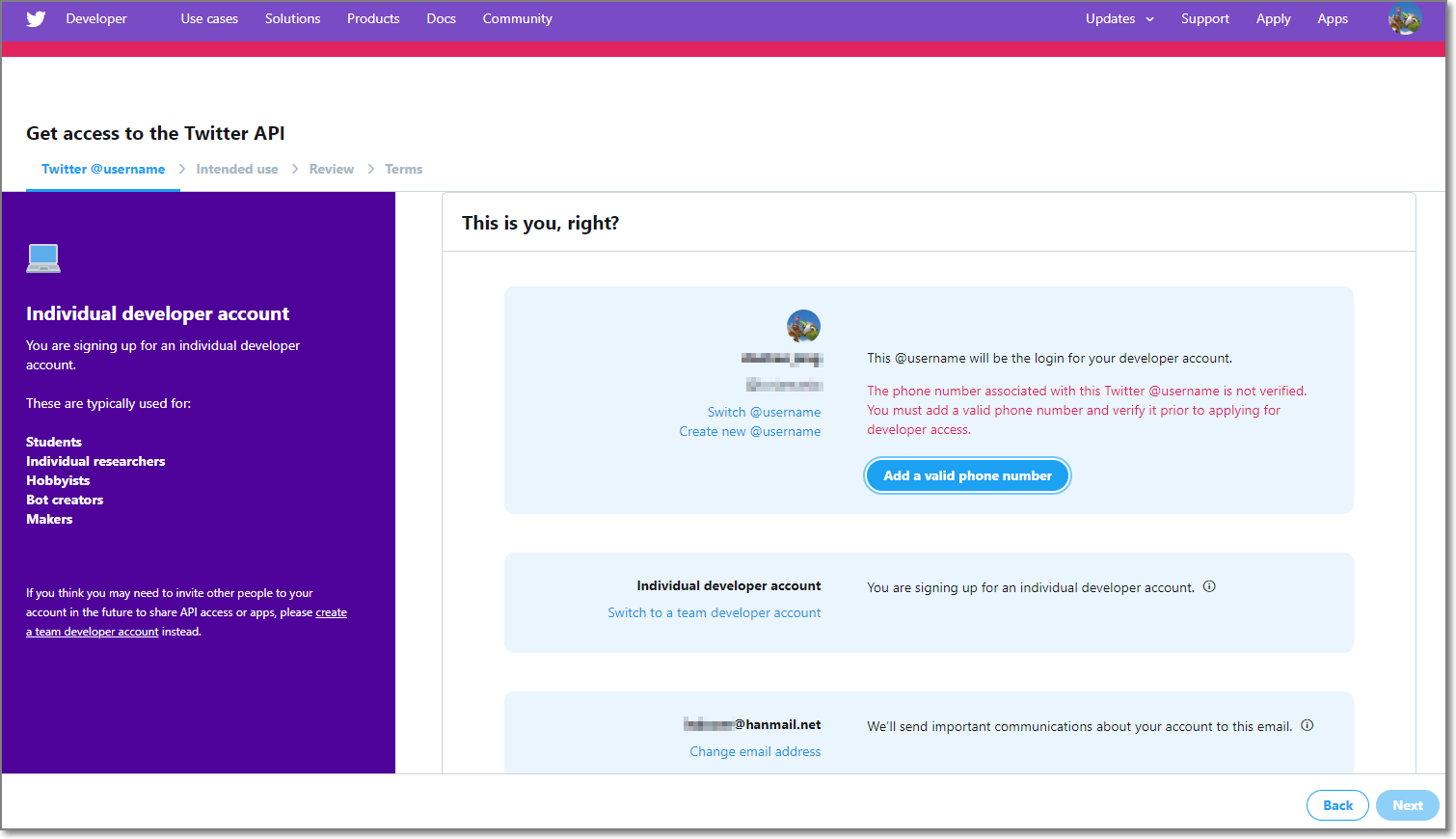1456x839 pixels.
Task: Open the Developer home link
Action: point(96,18)
